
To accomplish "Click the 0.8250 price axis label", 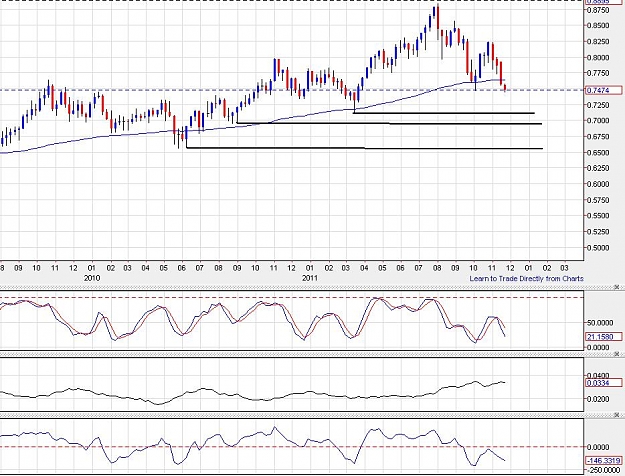I will pyautogui.click(x=599, y=42).
